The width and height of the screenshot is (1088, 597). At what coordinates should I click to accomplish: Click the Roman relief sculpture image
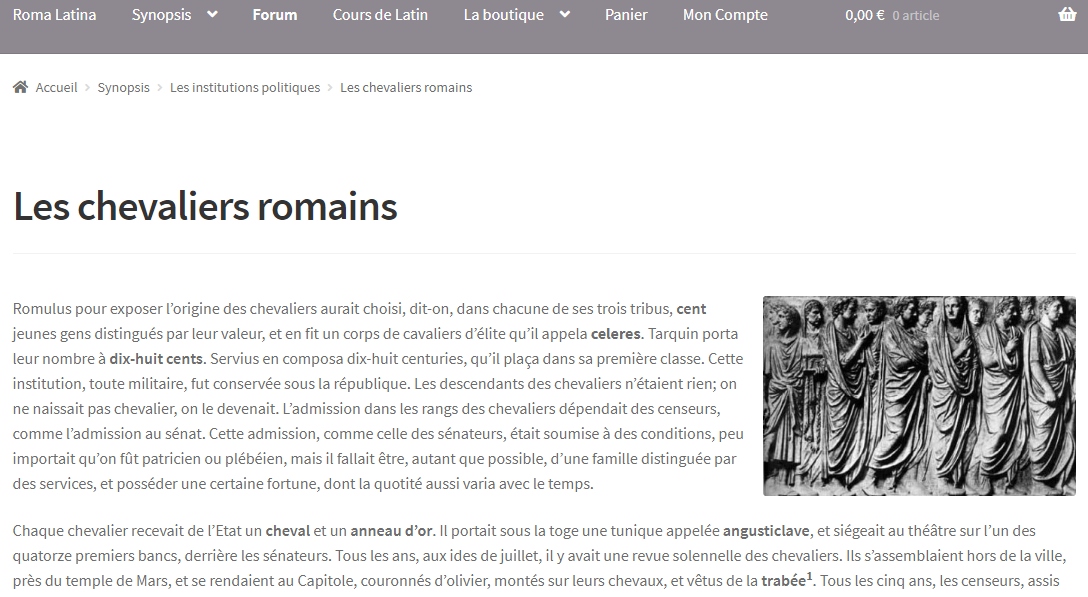[x=919, y=396]
